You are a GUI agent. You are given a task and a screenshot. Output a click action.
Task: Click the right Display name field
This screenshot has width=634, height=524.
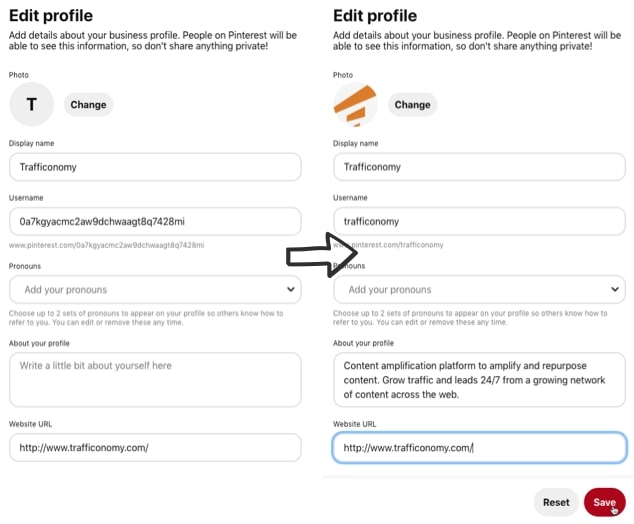[x=480, y=167]
